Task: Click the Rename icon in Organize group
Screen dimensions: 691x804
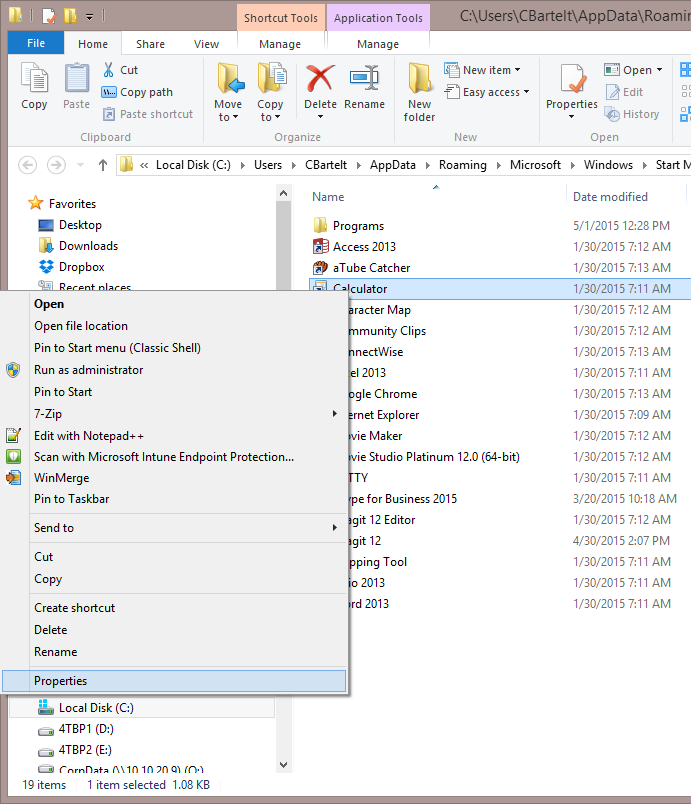Action: [x=364, y=78]
